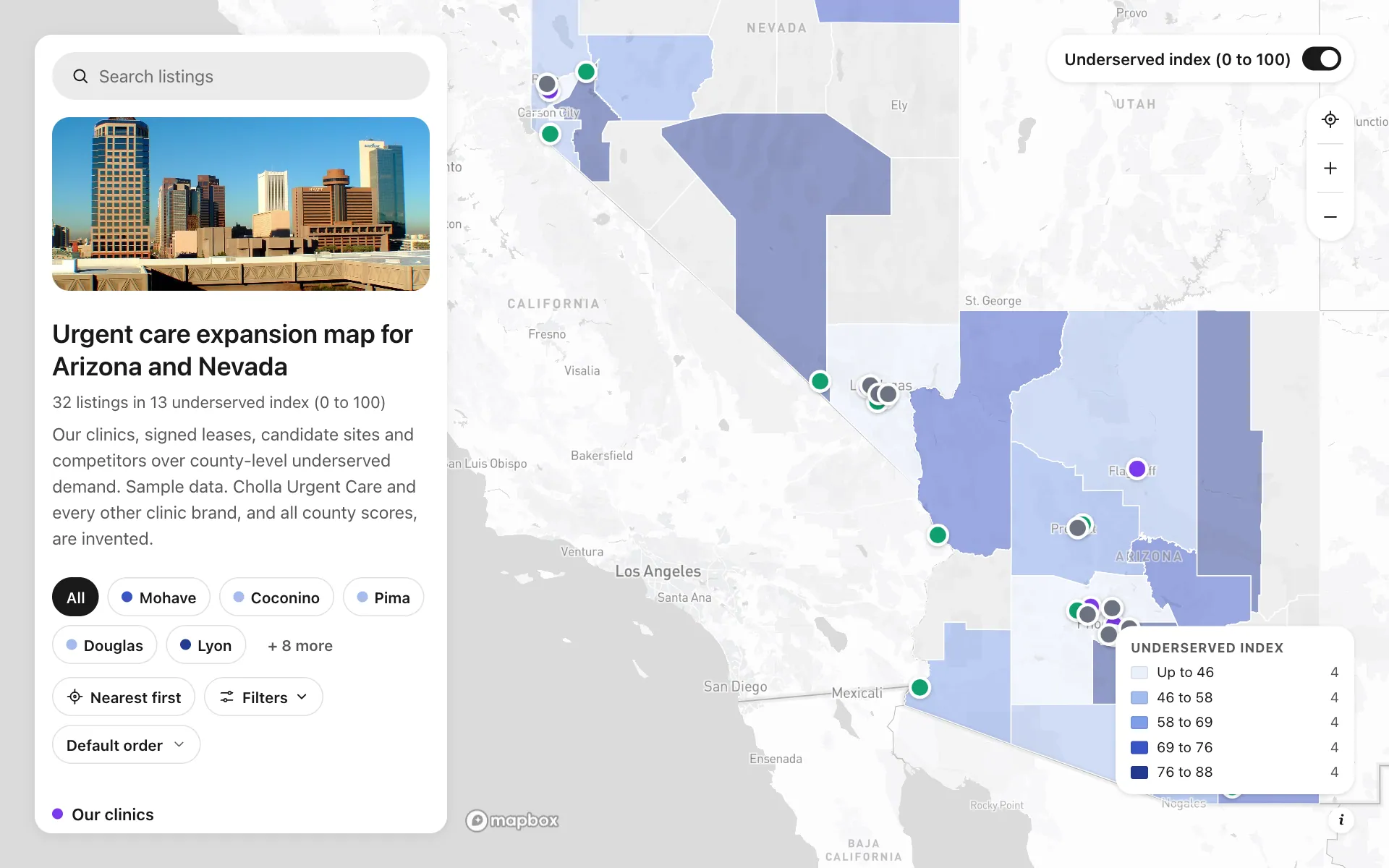1389x868 pixels.
Task: Click the magnifier icon in search box
Action: [80, 76]
